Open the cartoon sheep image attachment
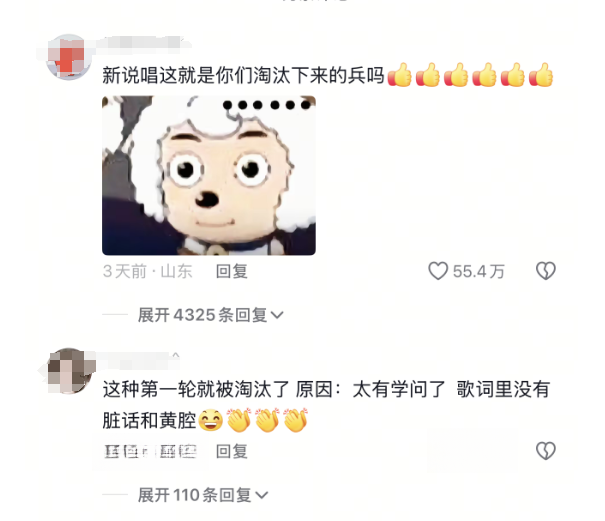Viewport: 605px width, 521px height. (x=209, y=175)
